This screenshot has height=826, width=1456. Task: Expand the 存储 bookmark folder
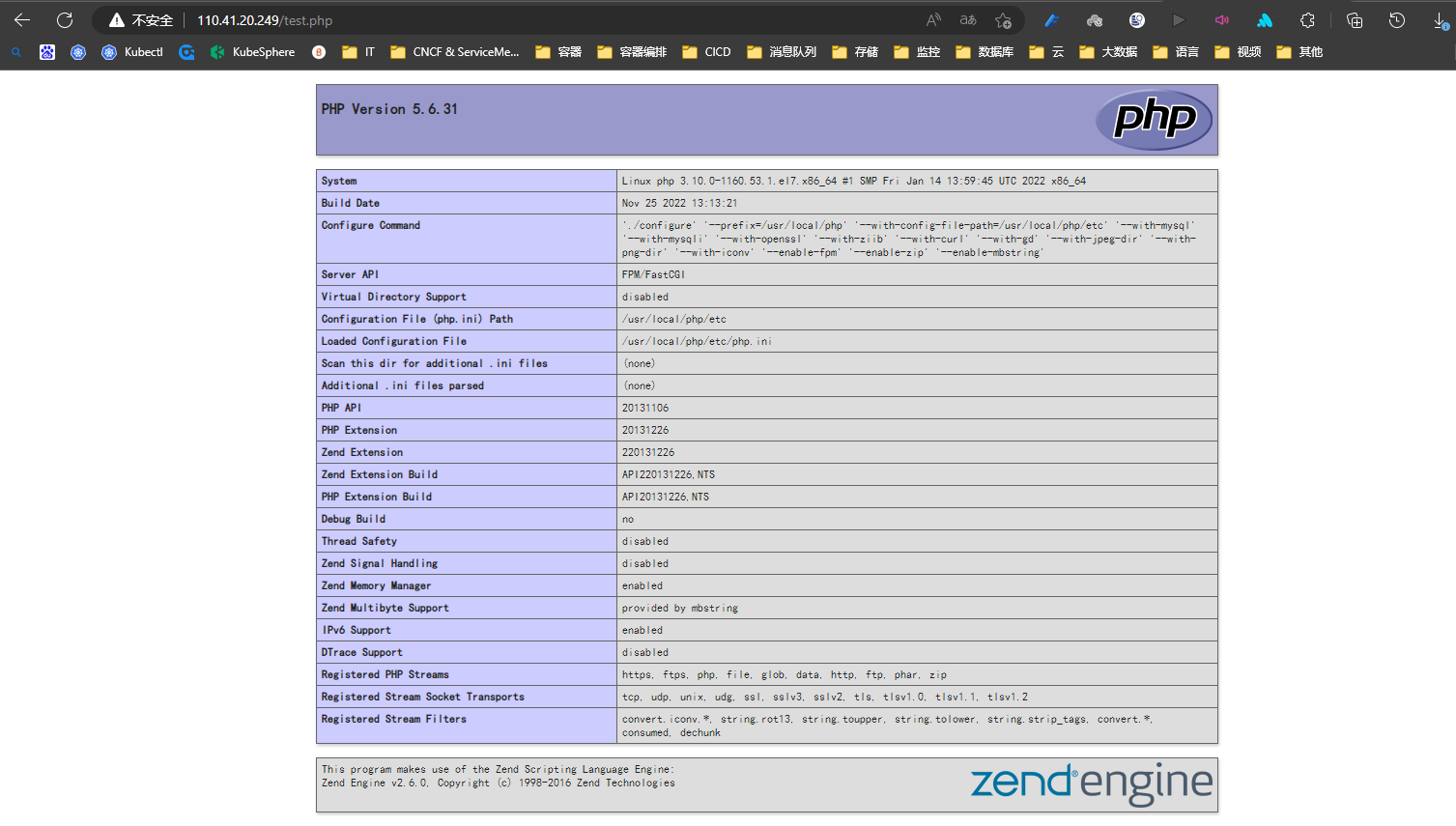pyautogui.click(x=855, y=52)
